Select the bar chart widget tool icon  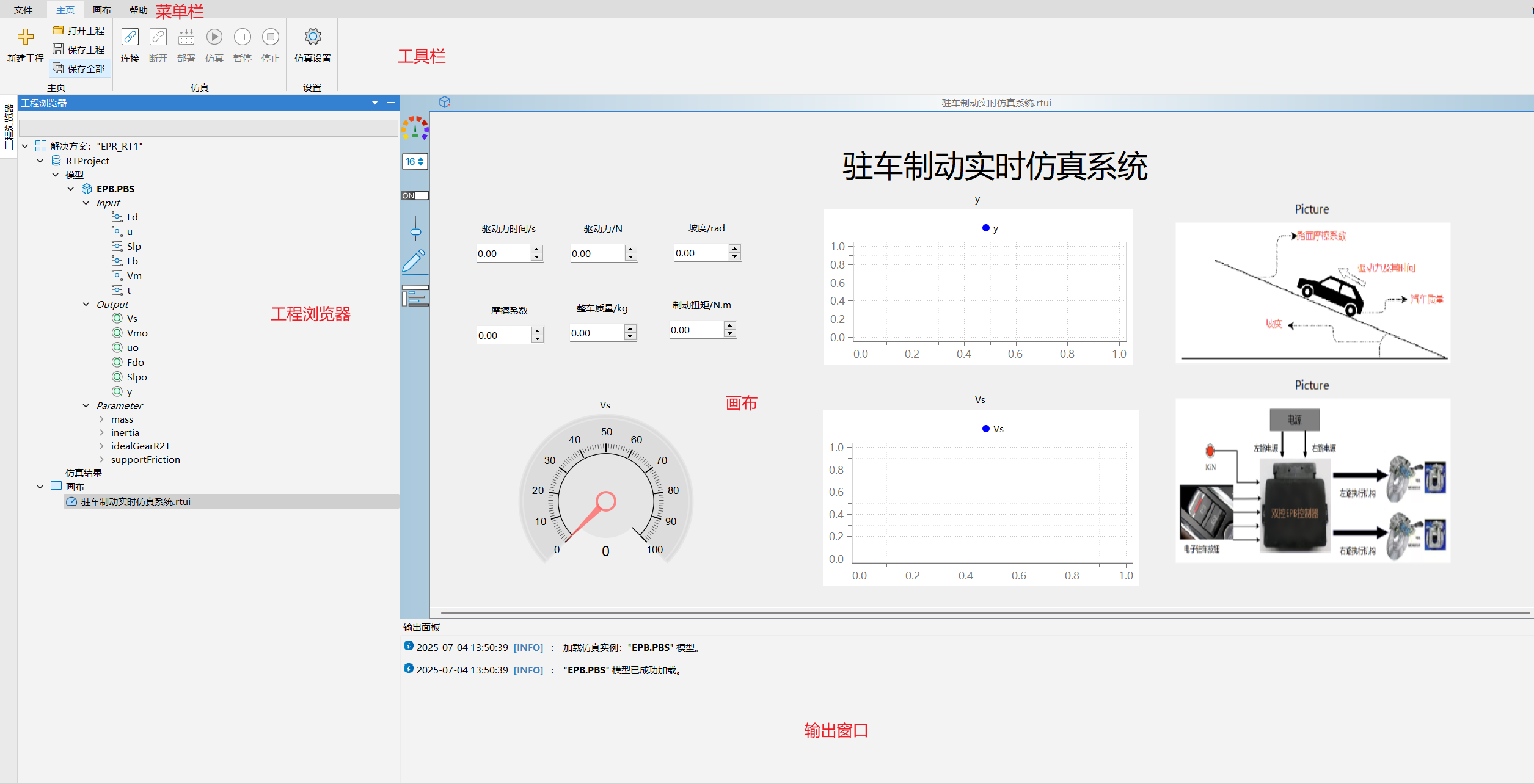point(415,296)
